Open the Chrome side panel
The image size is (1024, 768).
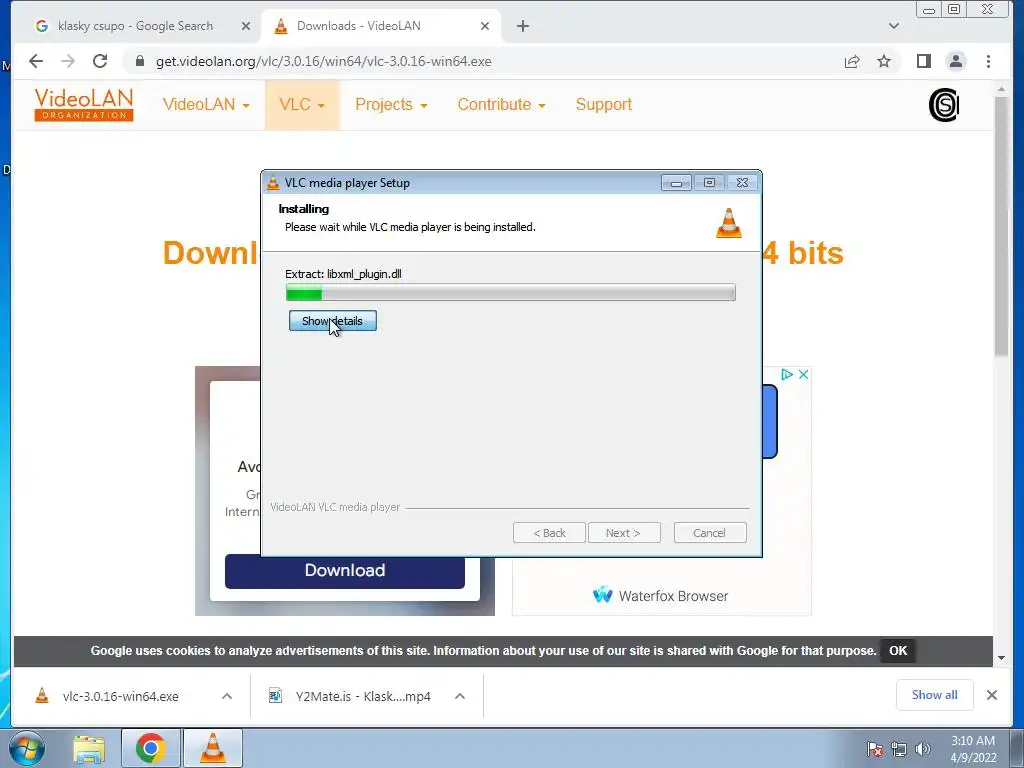(923, 61)
